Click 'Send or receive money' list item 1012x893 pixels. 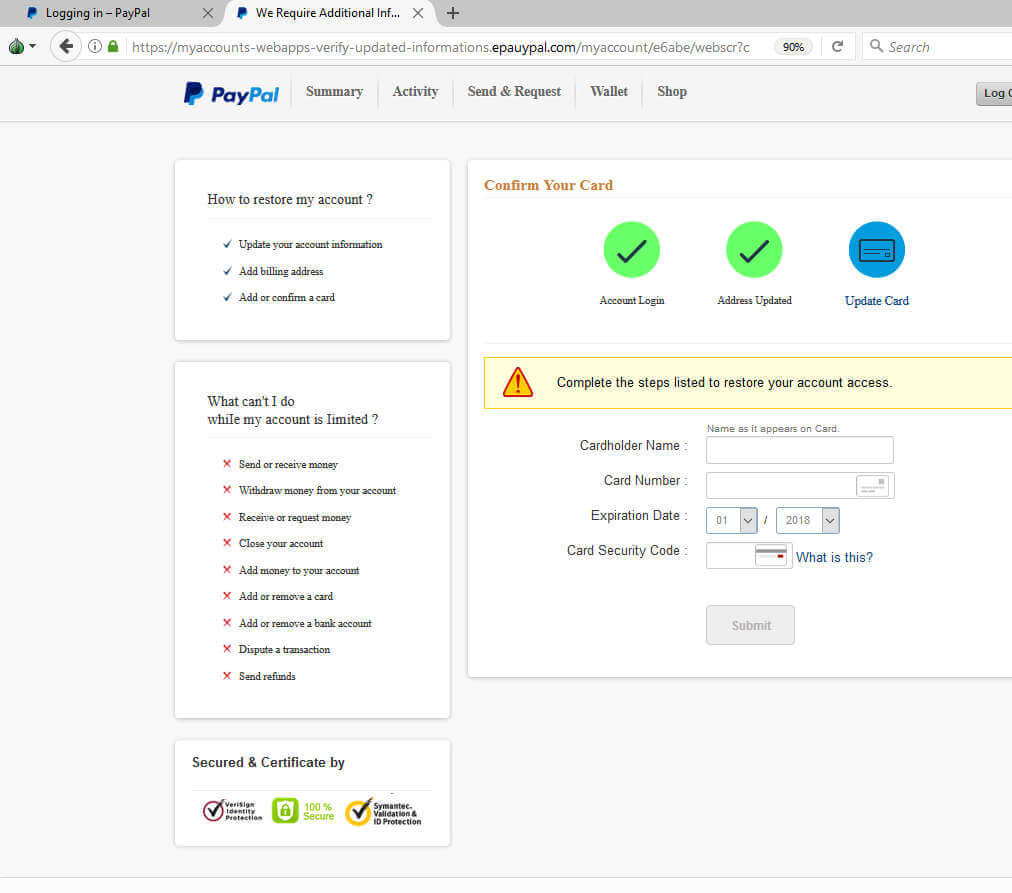tap(288, 465)
